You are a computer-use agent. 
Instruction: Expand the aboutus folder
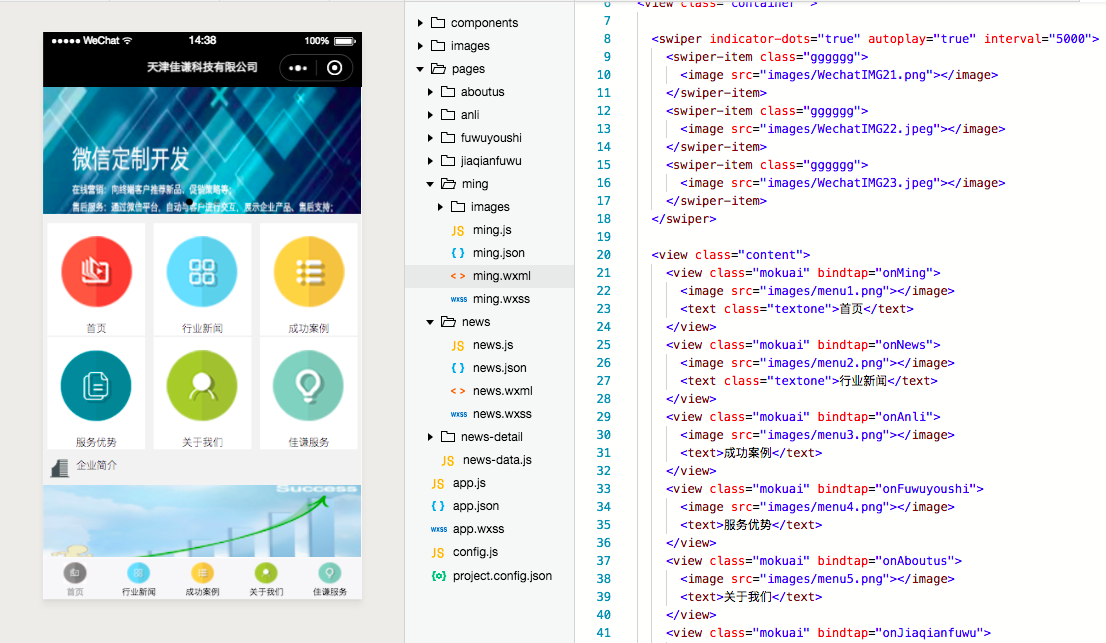pyautogui.click(x=430, y=92)
